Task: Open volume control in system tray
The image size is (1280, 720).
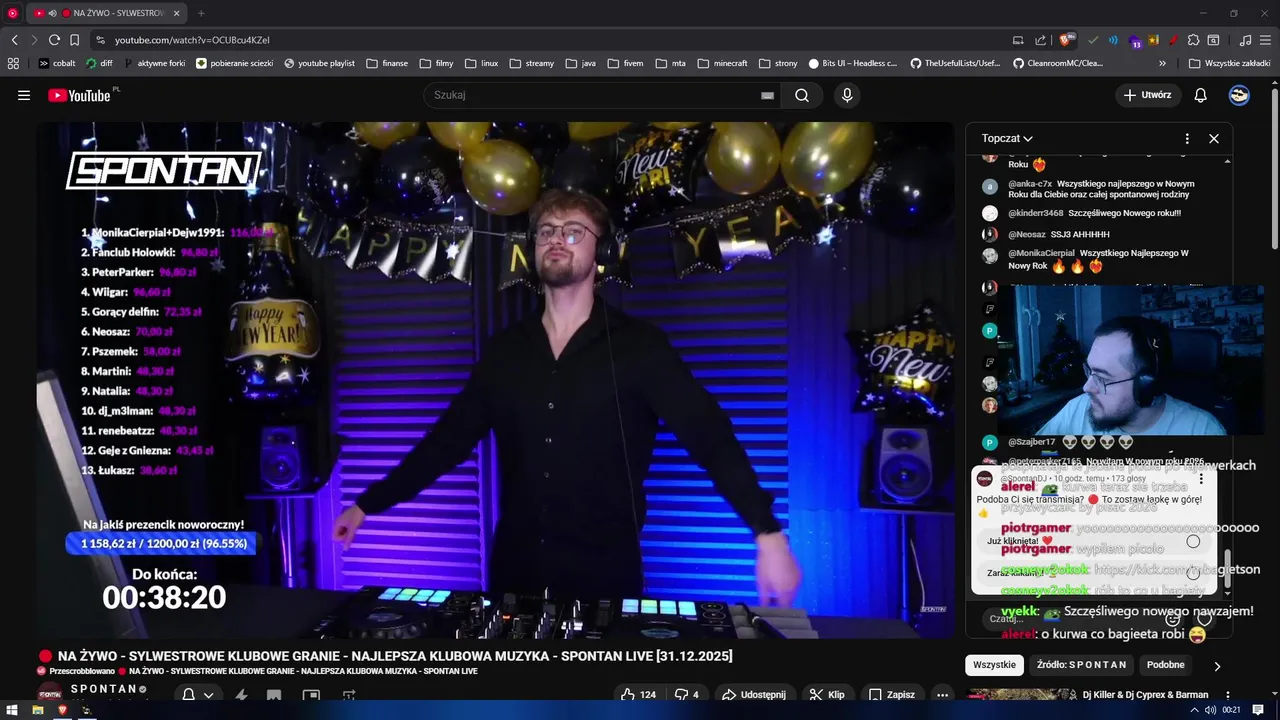Action: coord(1210,710)
